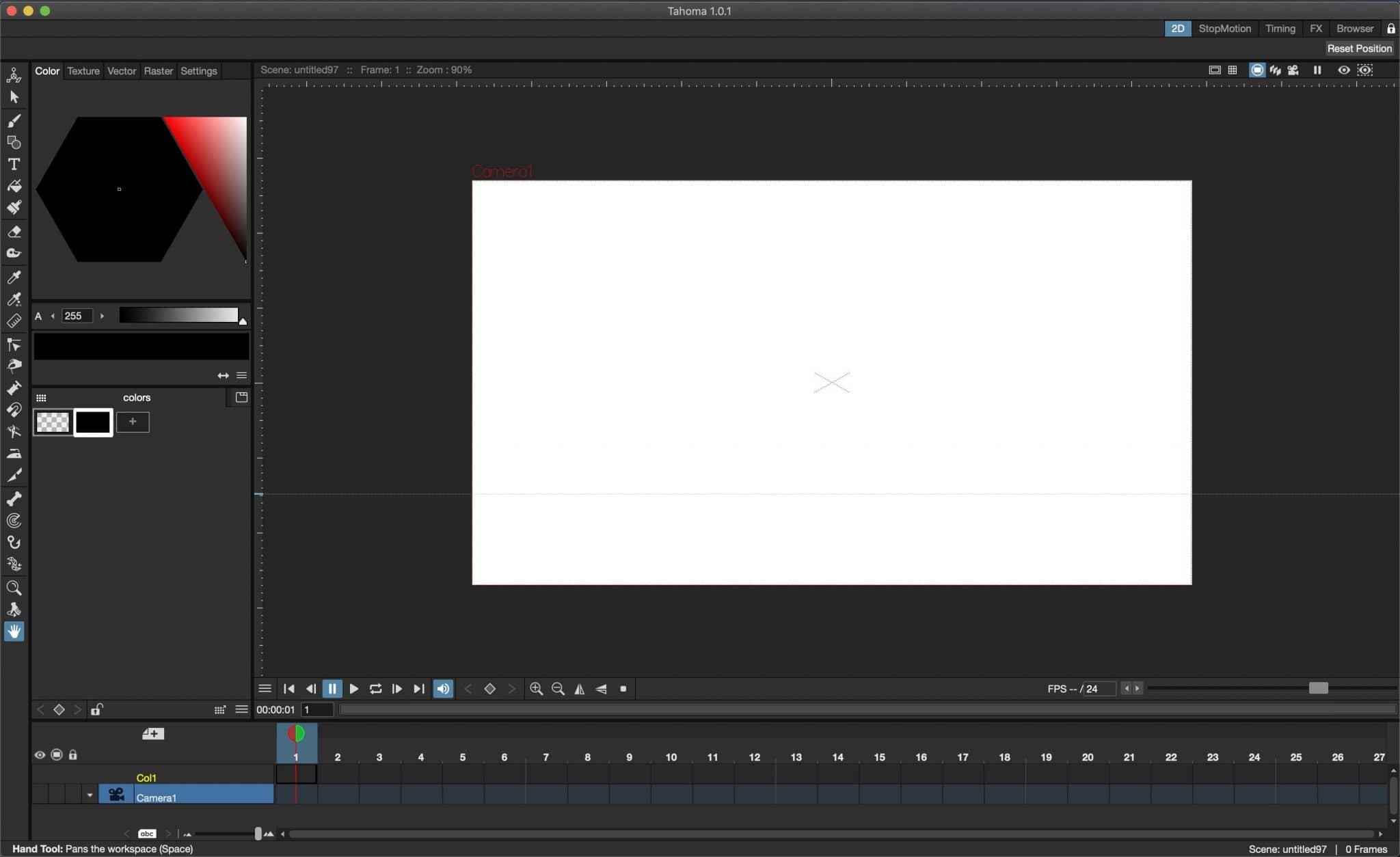Select the Type tool

pyautogui.click(x=14, y=164)
